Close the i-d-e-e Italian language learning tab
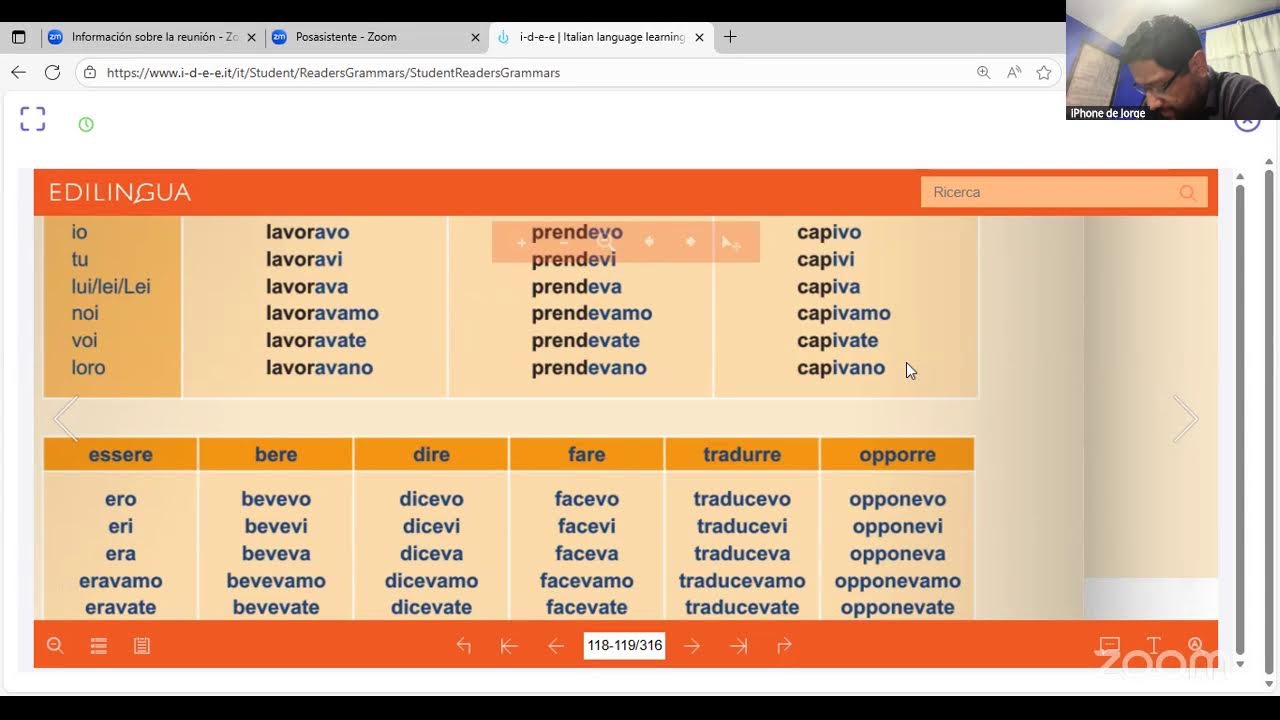The image size is (1280, 720). point(699,37)
